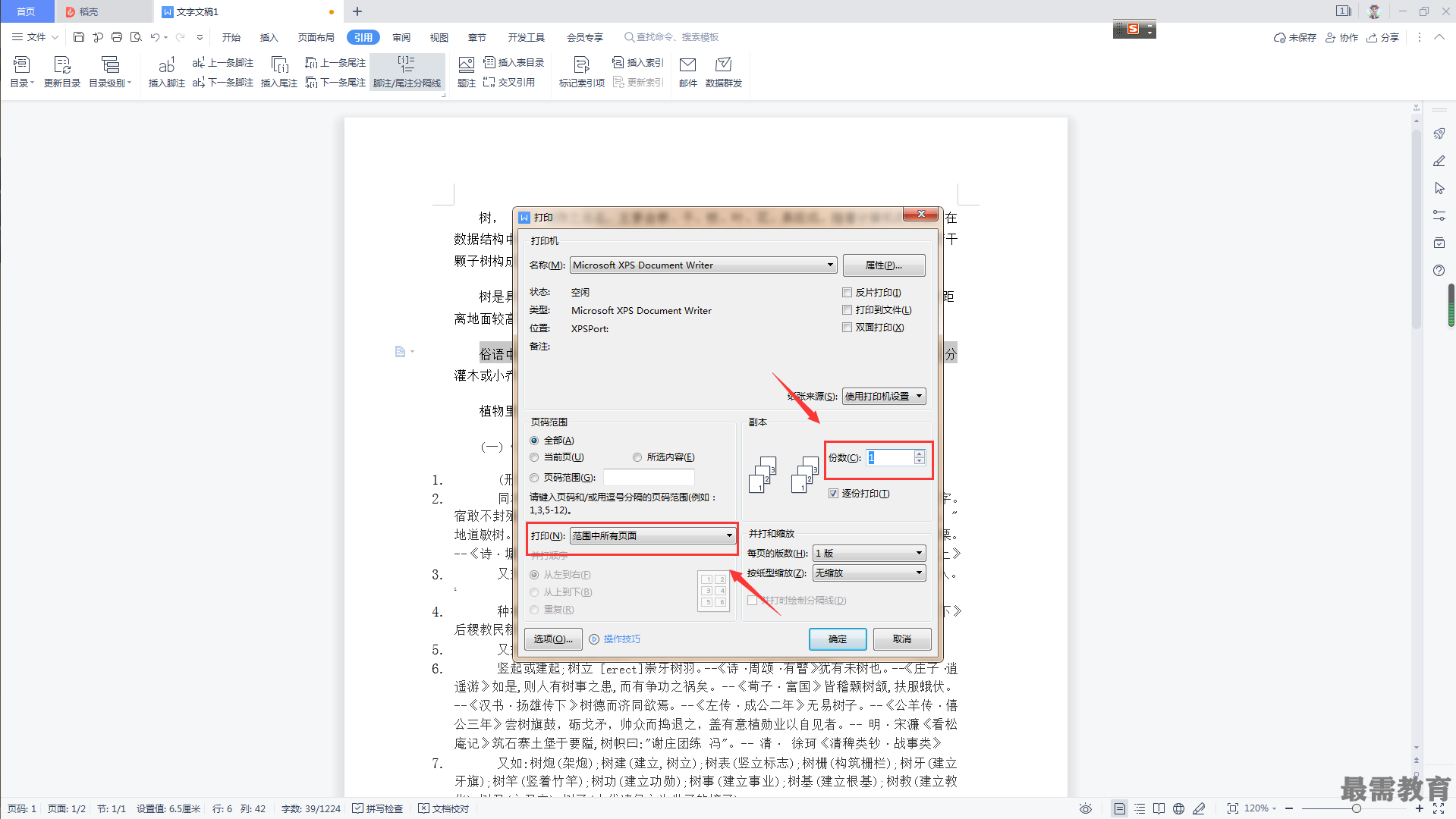Screen dimensions: 1456x819
Task: Select the 页码范围 radio button
Action: click(534, 478)
